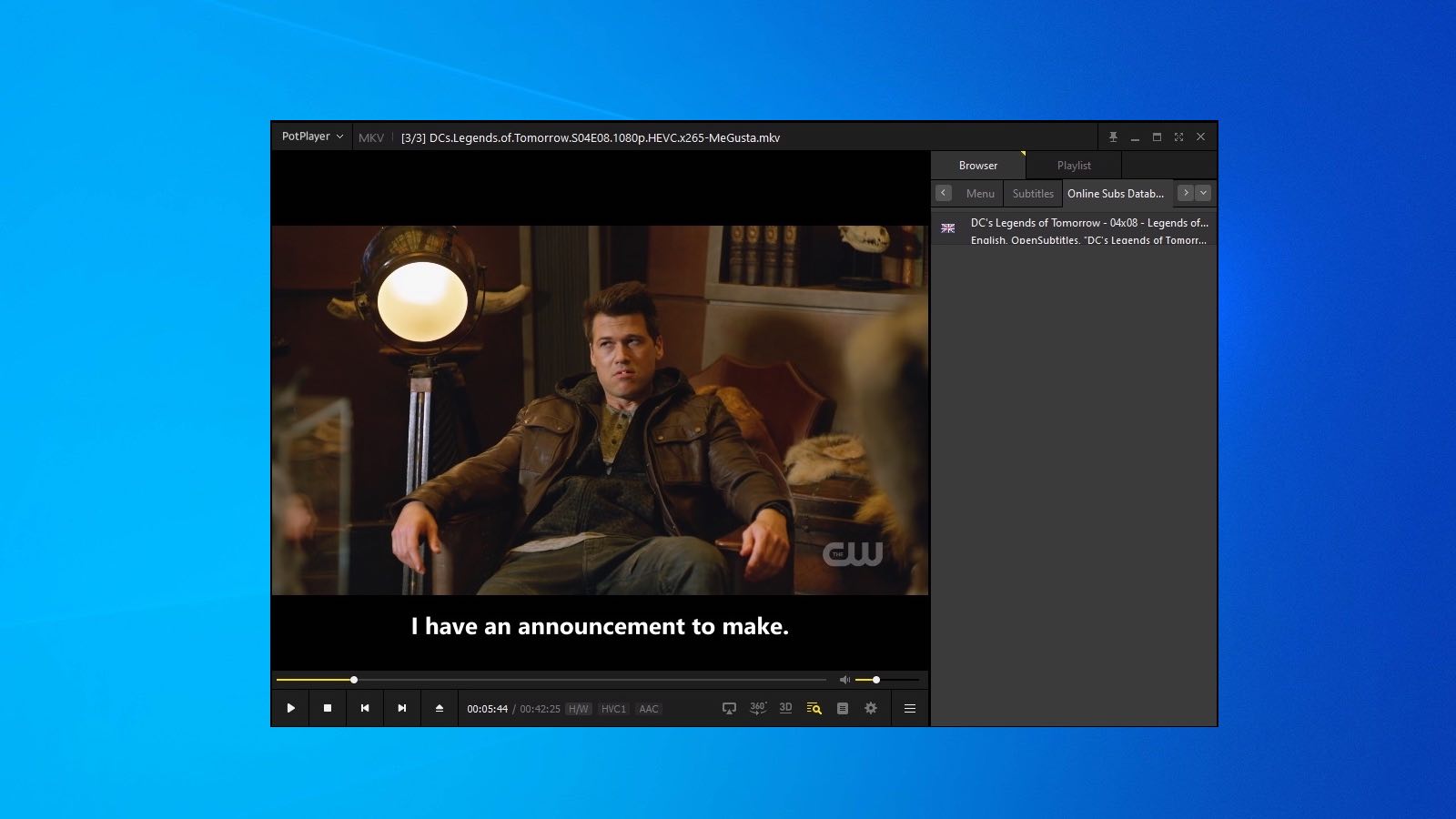Screen dimensions: 1456x819
Task: Open the PotPlayer dropdown menu
Action: [x=312, y=136]
